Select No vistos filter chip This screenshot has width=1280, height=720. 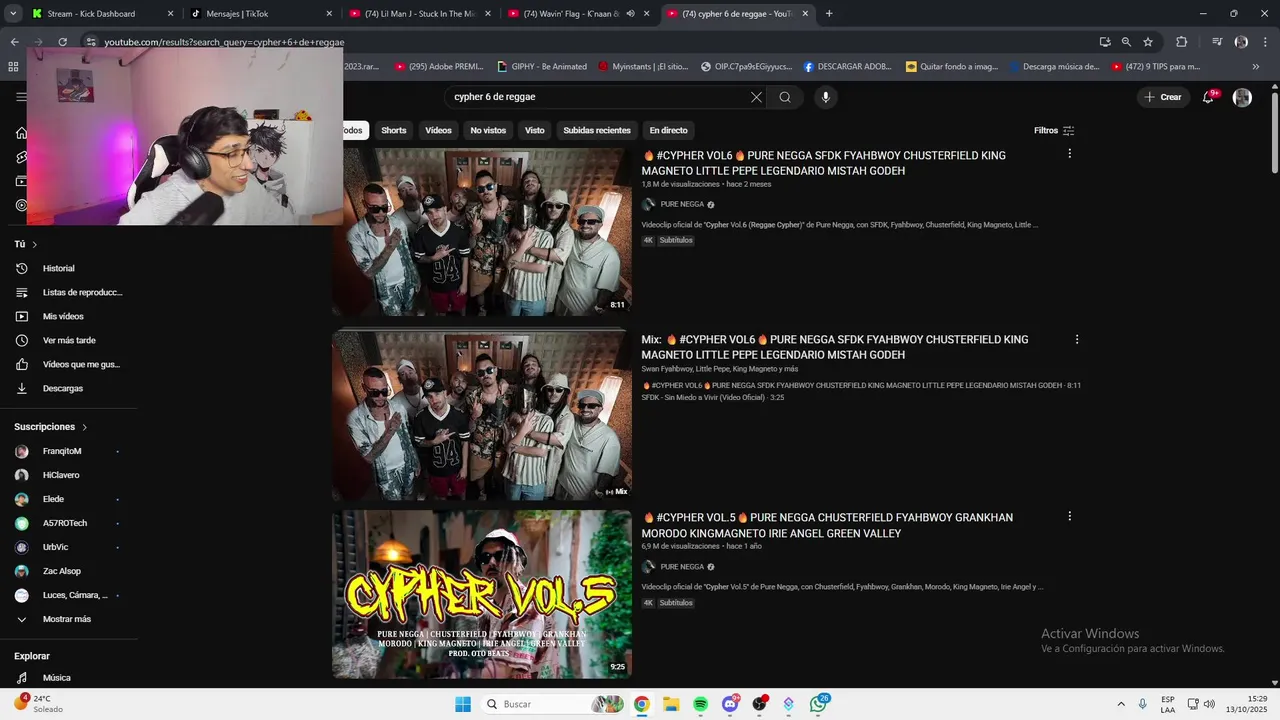pyautogui.click(x=488, y=130)
